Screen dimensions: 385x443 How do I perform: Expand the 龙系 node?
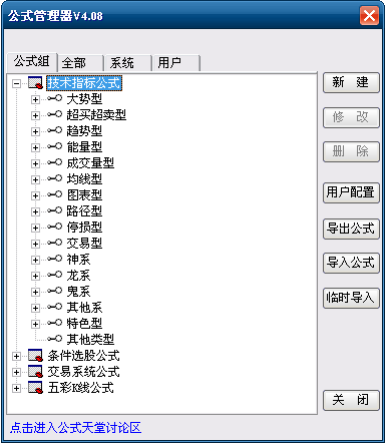pyautogui.click(x=35, y=276)
